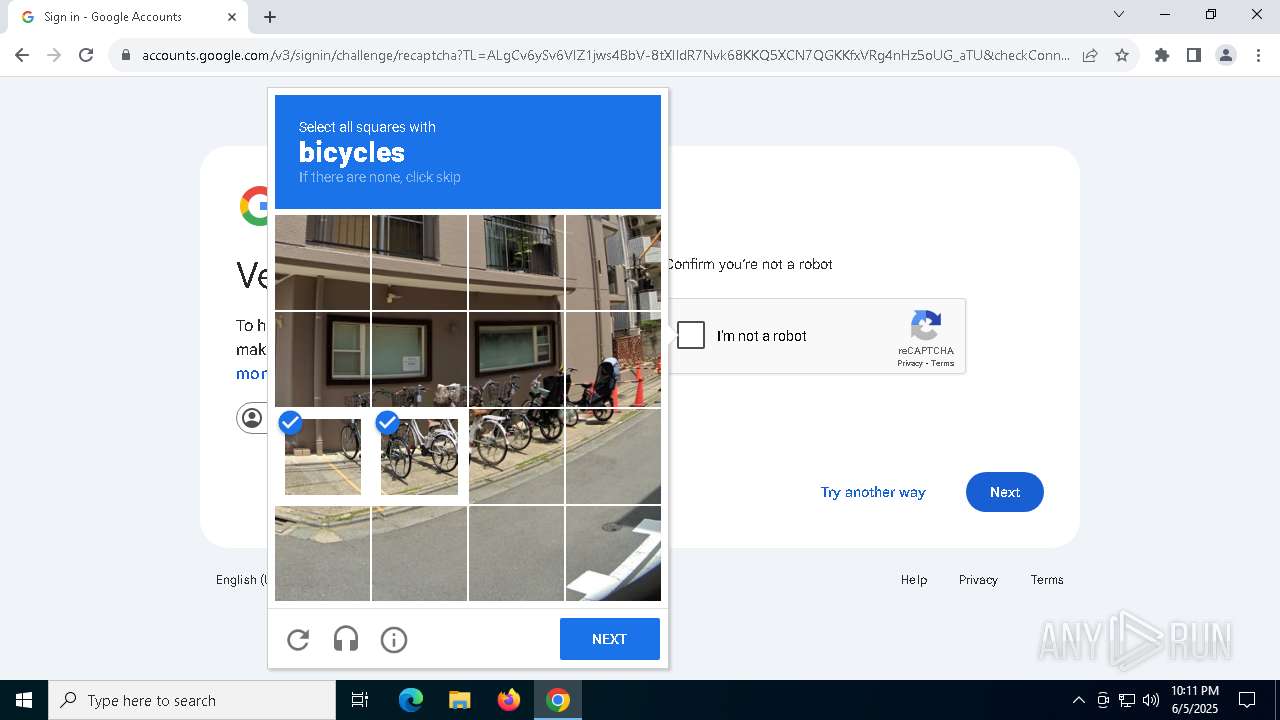Select tile with bicycles beside orange cones

[613, 359]
